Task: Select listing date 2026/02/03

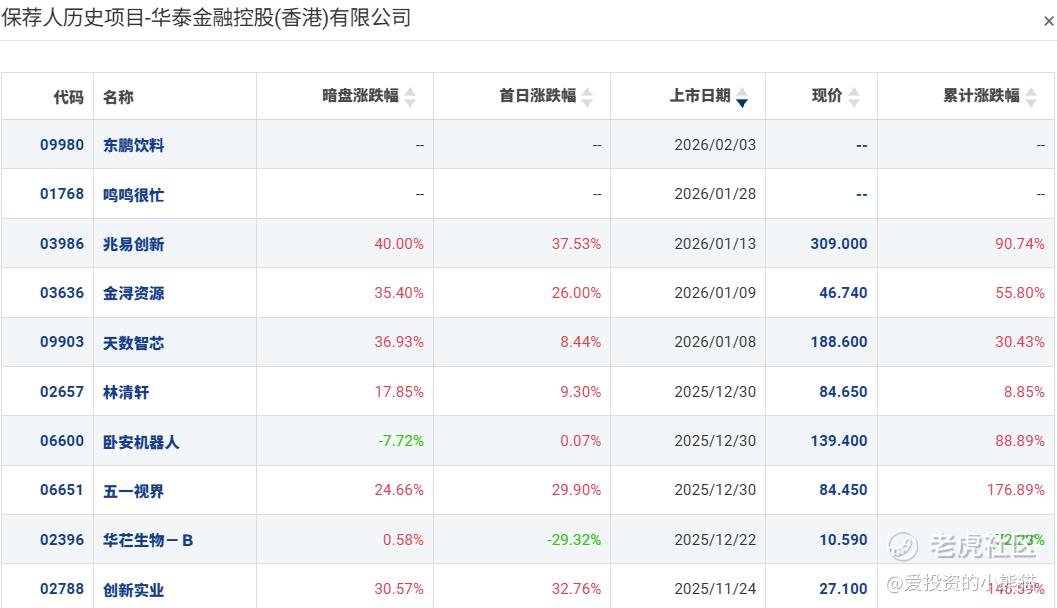Action: tap(715, 145)
